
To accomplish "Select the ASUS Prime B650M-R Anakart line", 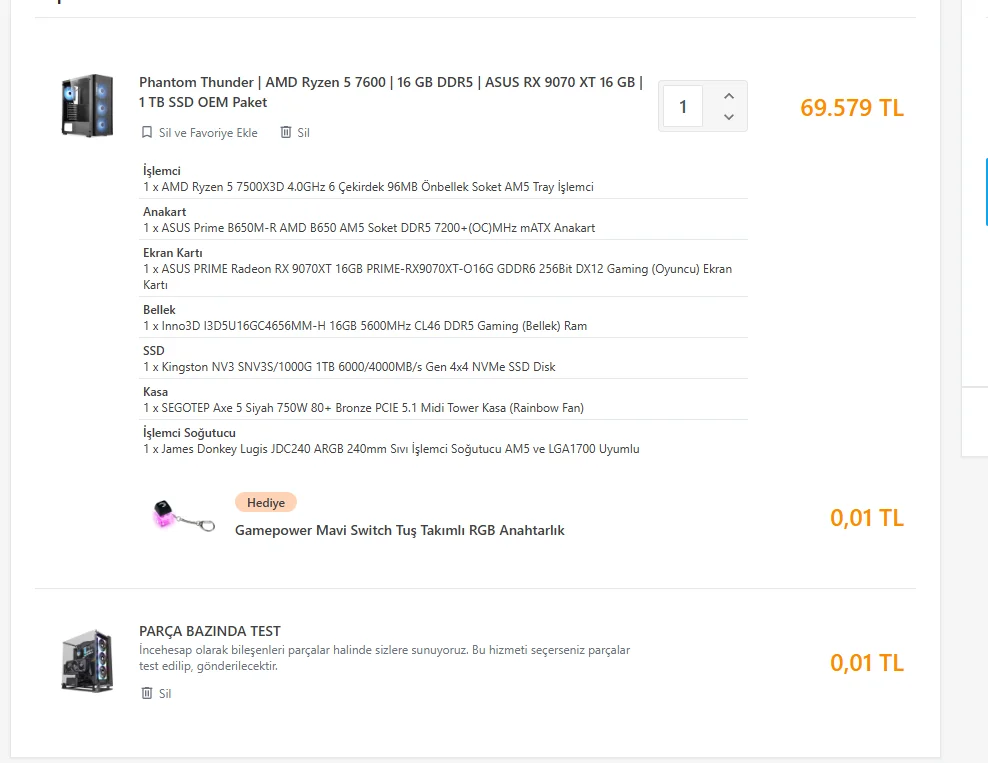I will (369, 228).
